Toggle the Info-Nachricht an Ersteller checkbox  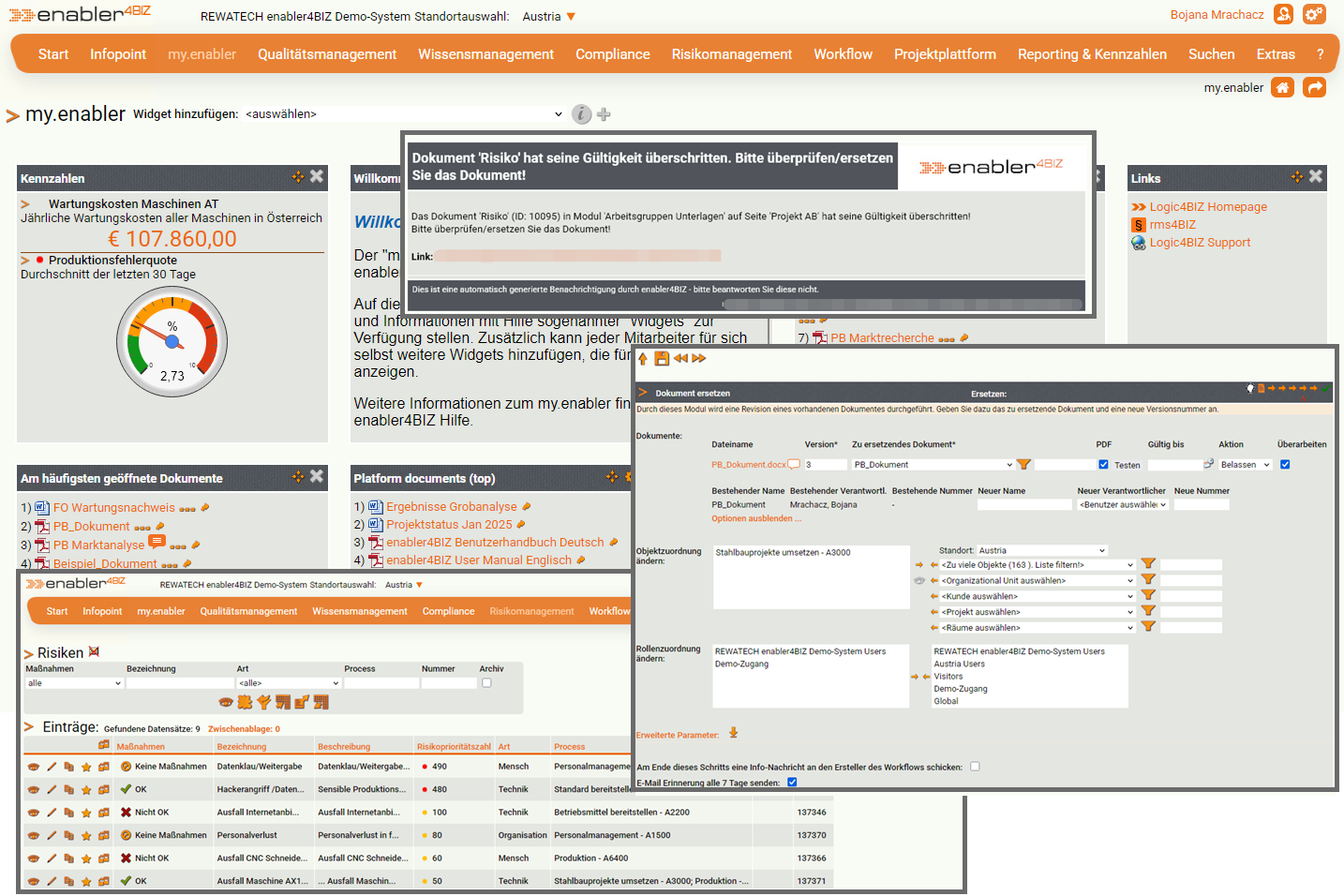[975, 767]
